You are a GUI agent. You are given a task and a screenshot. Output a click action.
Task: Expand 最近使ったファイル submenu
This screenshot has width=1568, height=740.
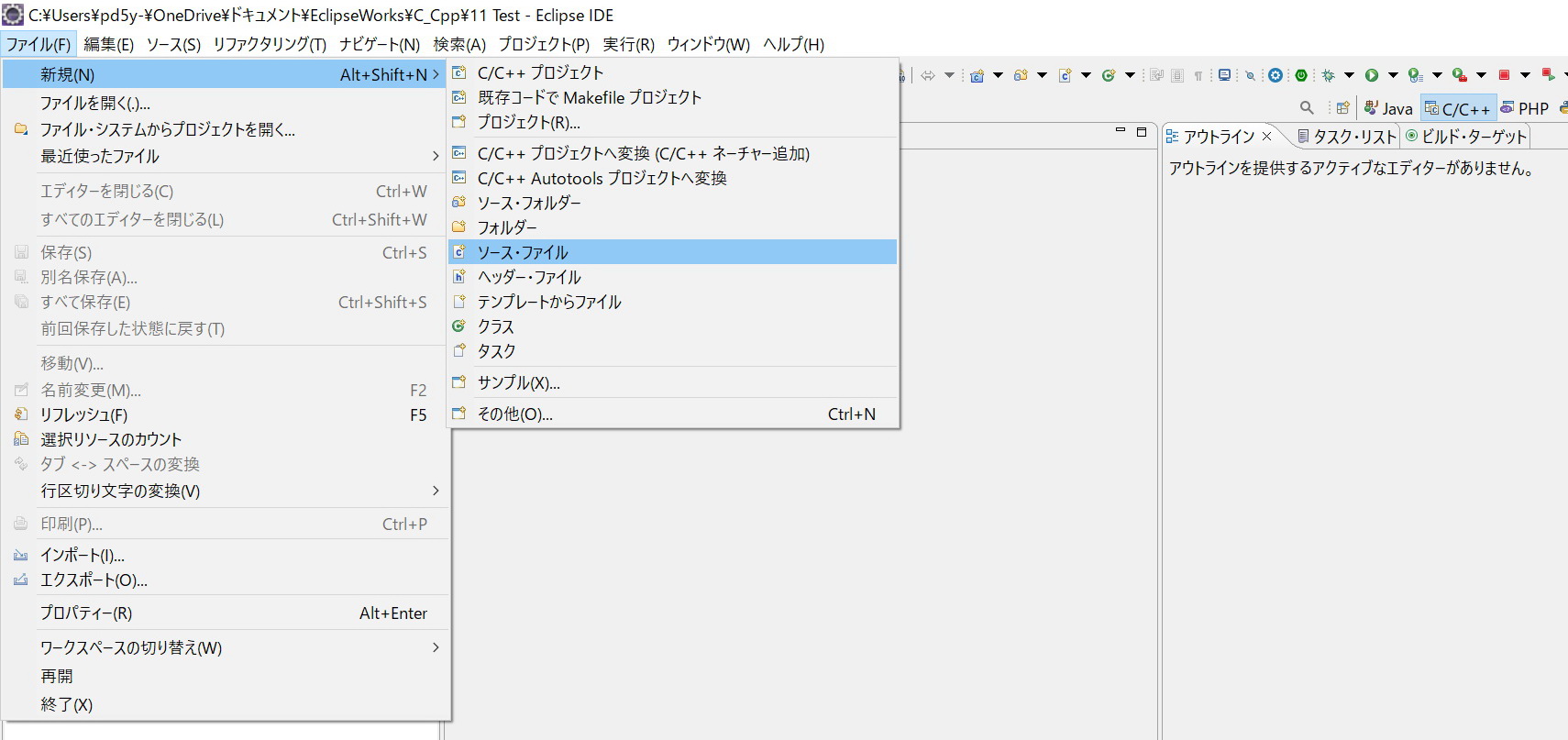226,156
